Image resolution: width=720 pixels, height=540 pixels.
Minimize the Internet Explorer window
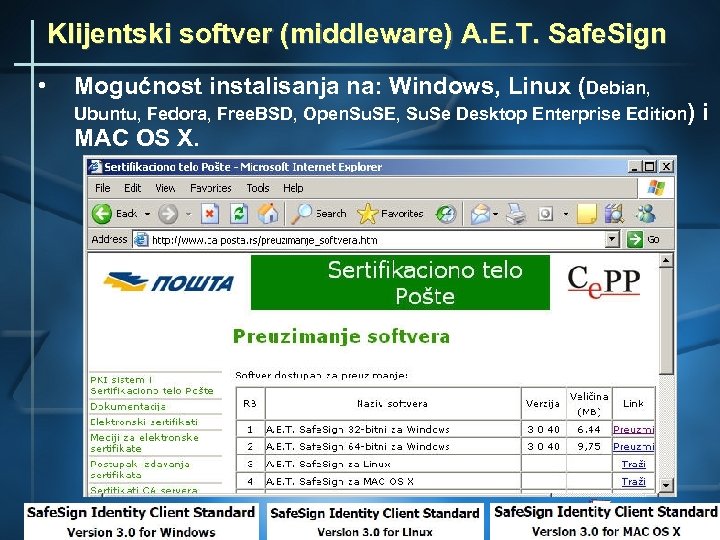[635, 166]
